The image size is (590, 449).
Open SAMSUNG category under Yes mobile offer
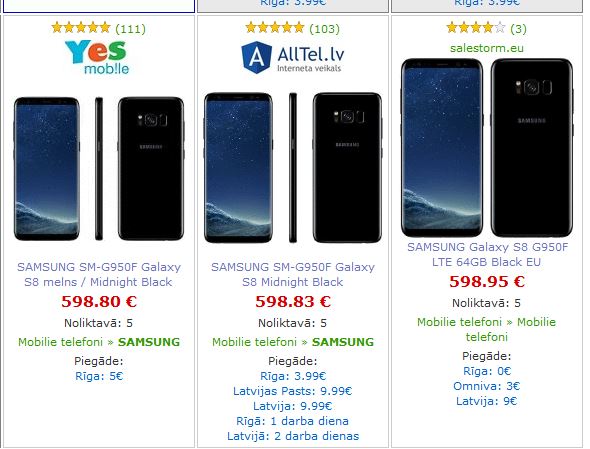tap(149, 342)
